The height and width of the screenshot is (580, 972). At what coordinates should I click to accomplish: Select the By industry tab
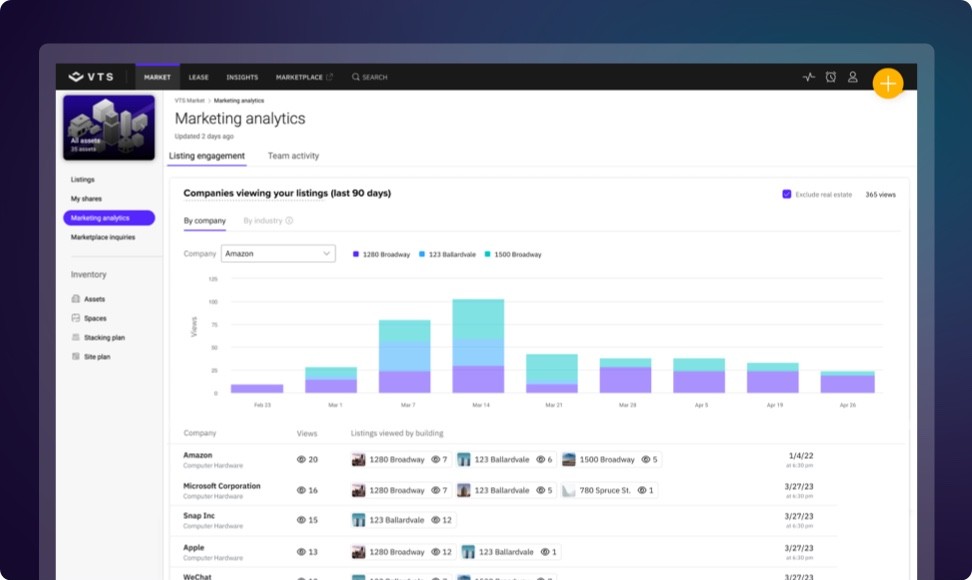[x=263, y=221]
